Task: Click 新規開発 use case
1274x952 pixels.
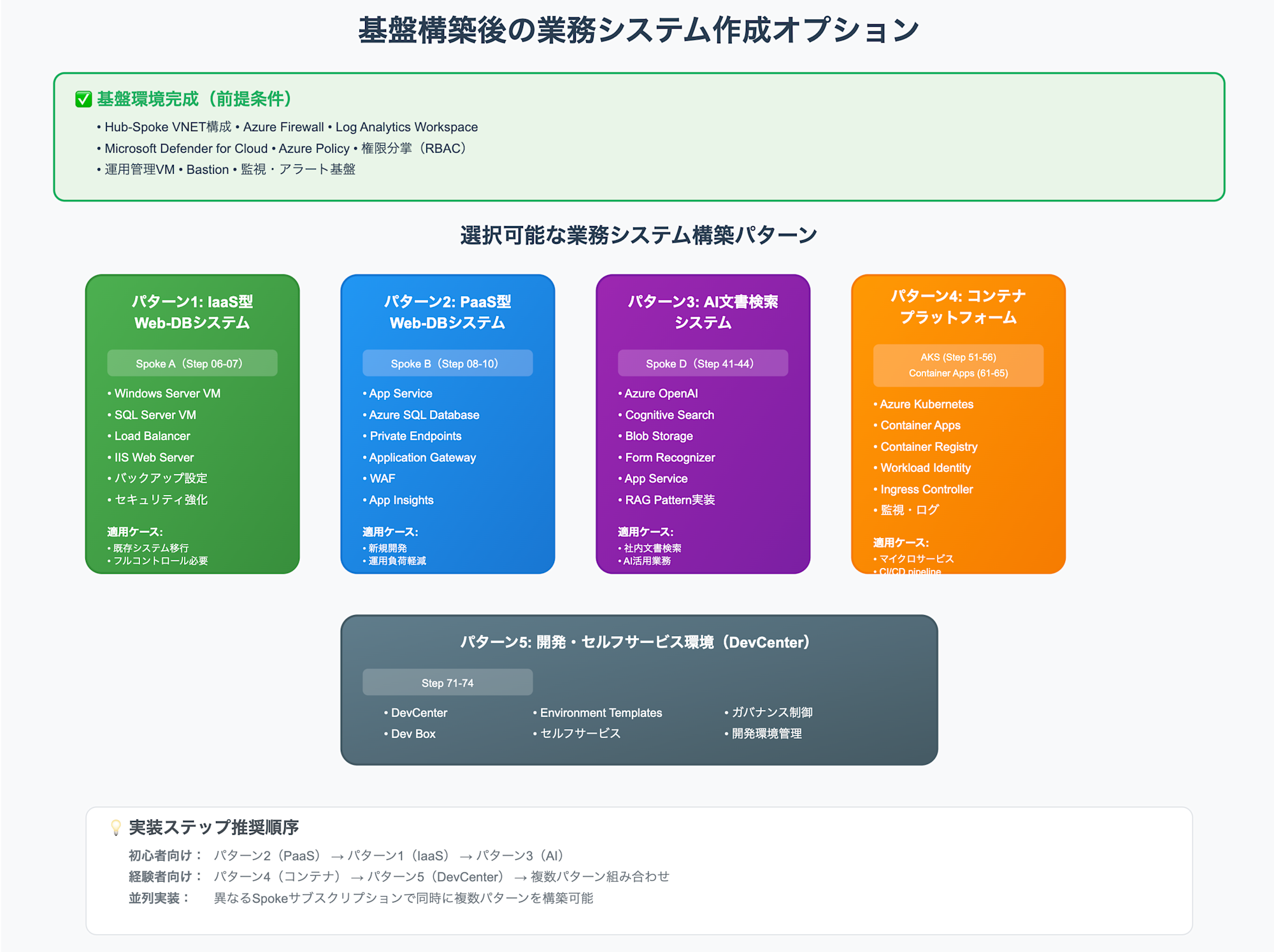Action: coord(385,548)
